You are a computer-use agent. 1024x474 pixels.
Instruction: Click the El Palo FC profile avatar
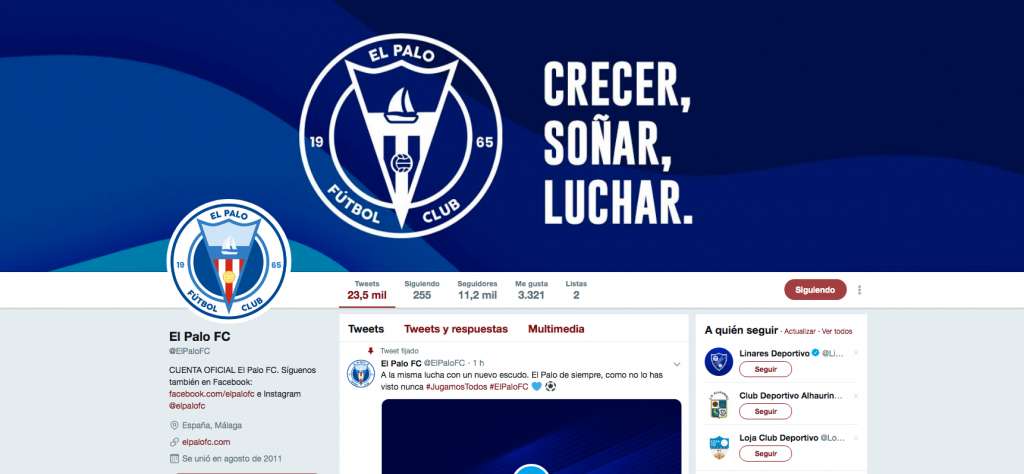pos(229,260)
